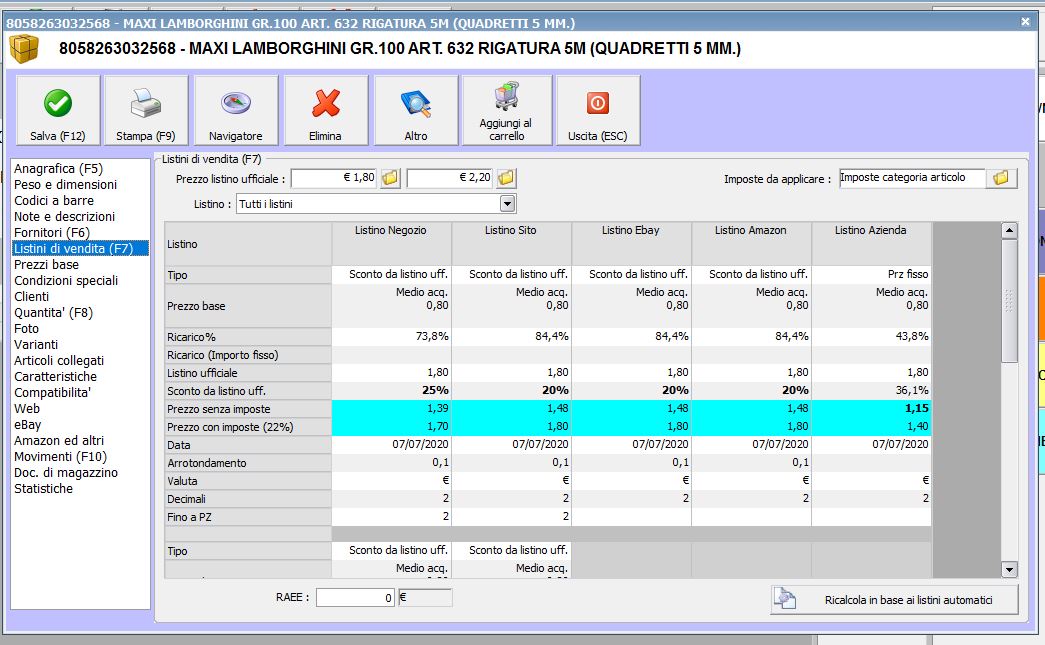Click the official list price € 1,80 field
The width and height of the screenshot is (1045, 645).
tap(335, 178)
